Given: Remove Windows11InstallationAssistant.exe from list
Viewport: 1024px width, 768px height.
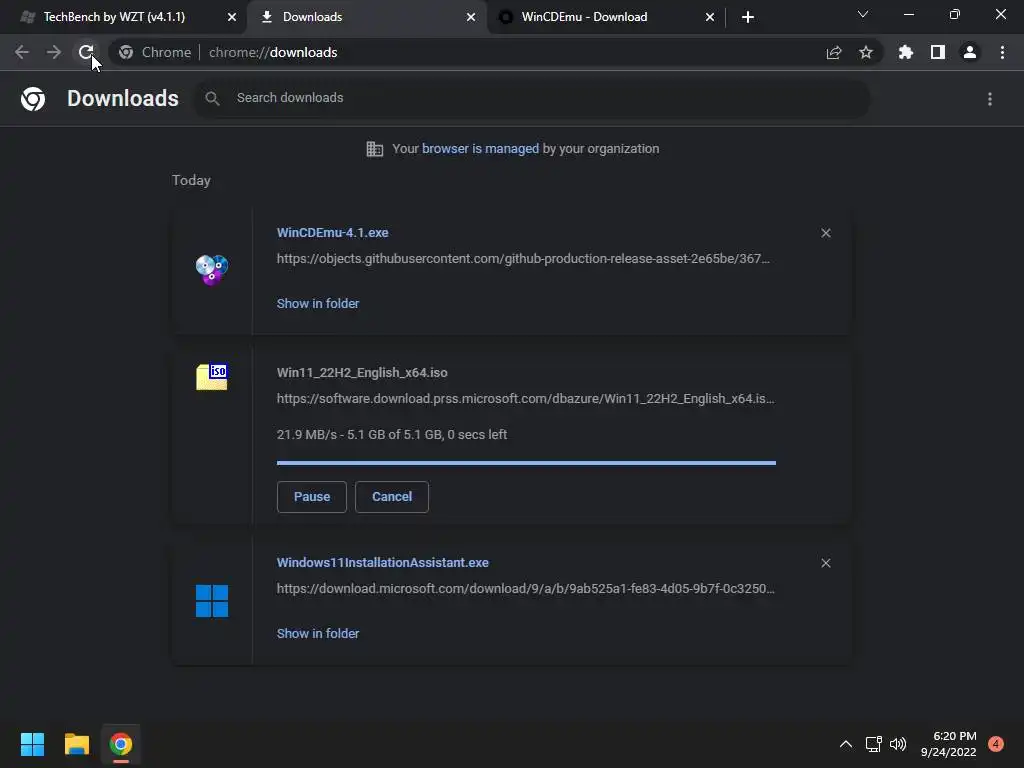Looking at the screenshot, I should pyautogui.click(x=826, y=563).
